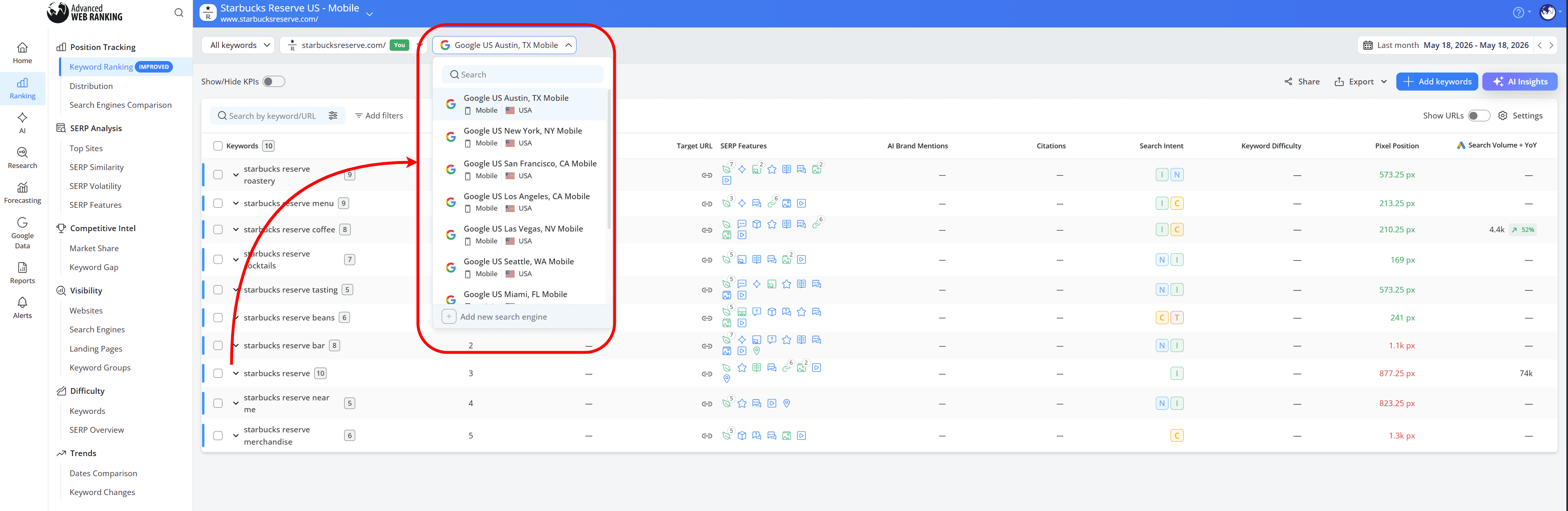
Task: Check the starbucks reserve near me checkbox
Action: tap(218, 403)
